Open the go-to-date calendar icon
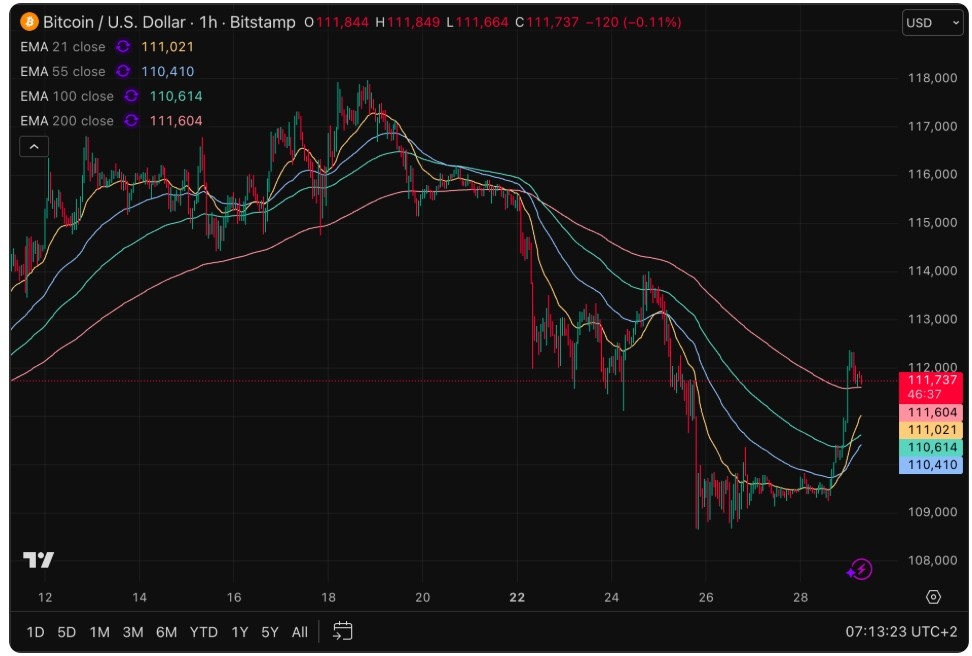Viewport: 972px width, 656px height. click(342, 631)
